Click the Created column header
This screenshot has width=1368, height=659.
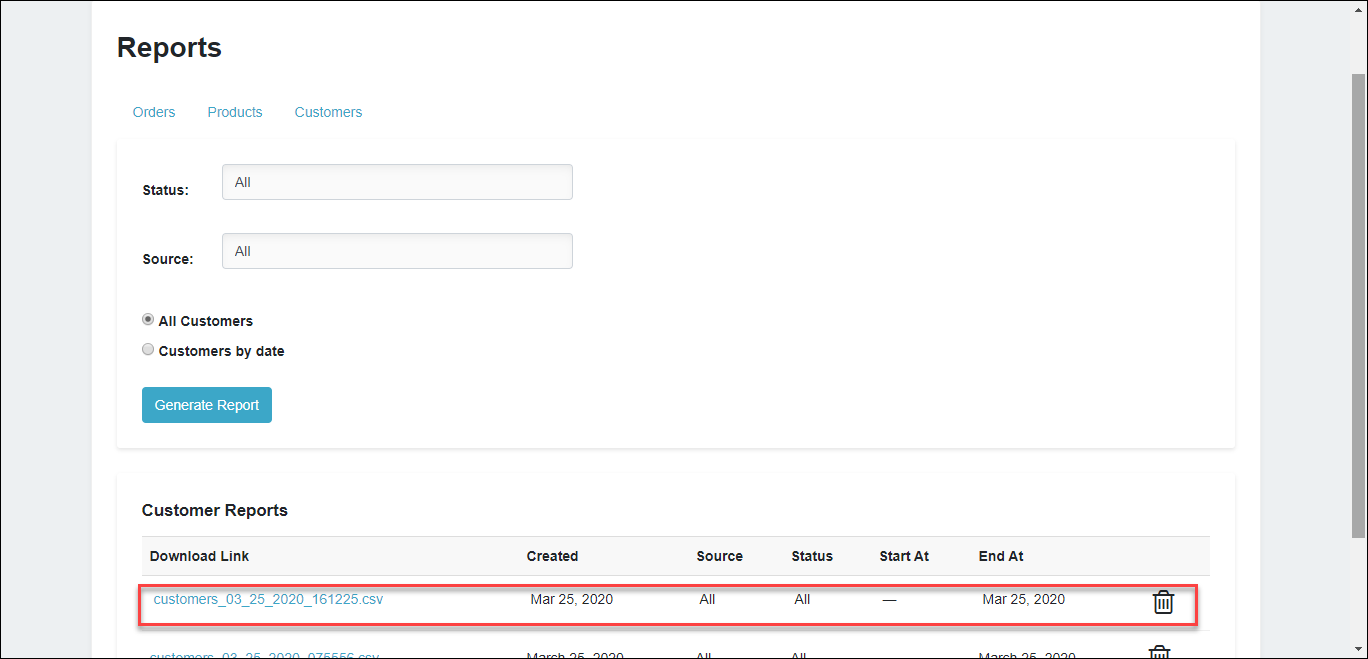point(552,556)
